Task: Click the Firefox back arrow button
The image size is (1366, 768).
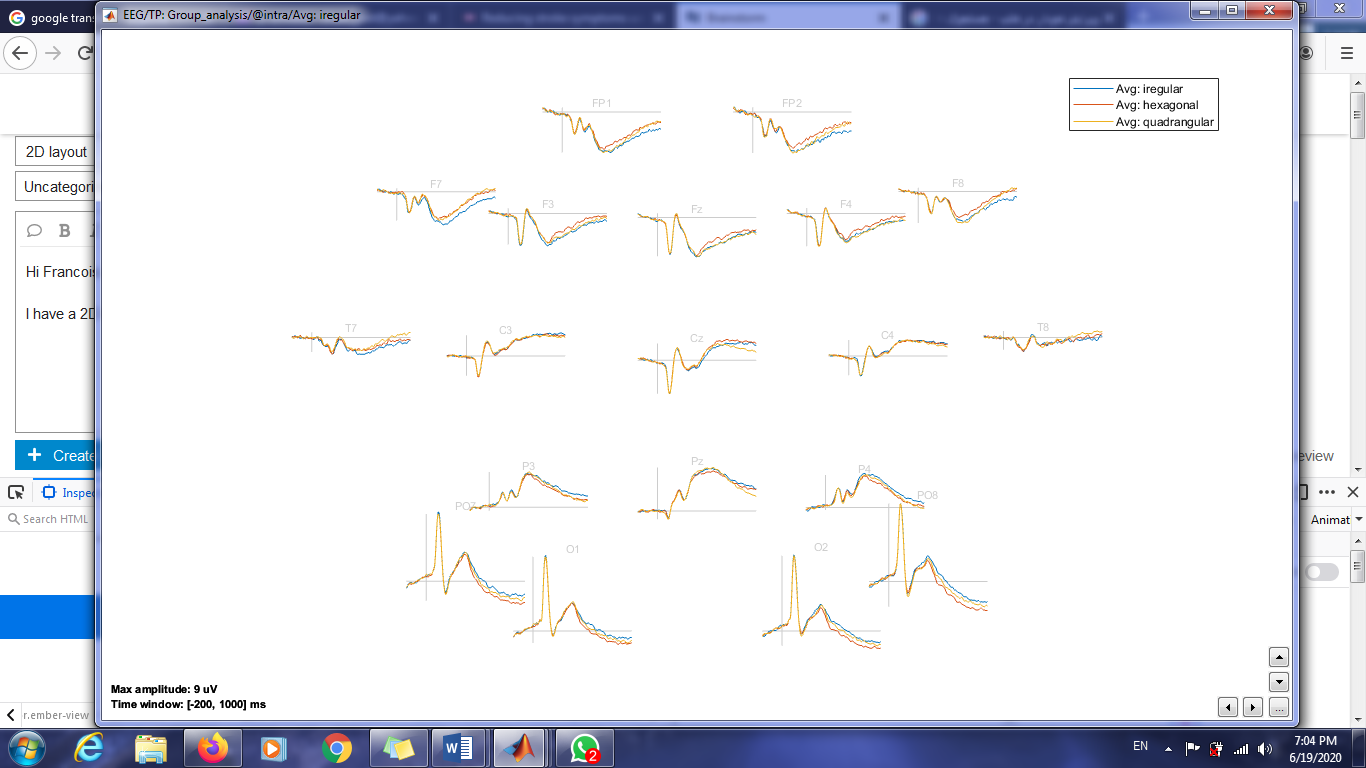Action: pos(19,53)
